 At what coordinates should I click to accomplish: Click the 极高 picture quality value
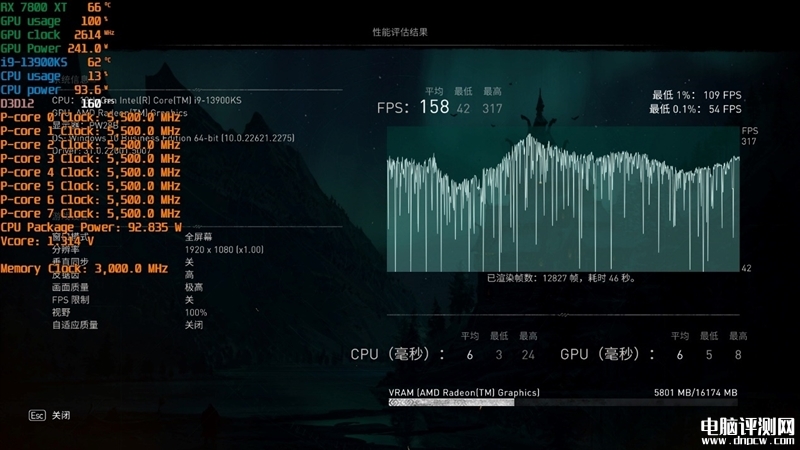pyautogui.click(x=194, y=287)
